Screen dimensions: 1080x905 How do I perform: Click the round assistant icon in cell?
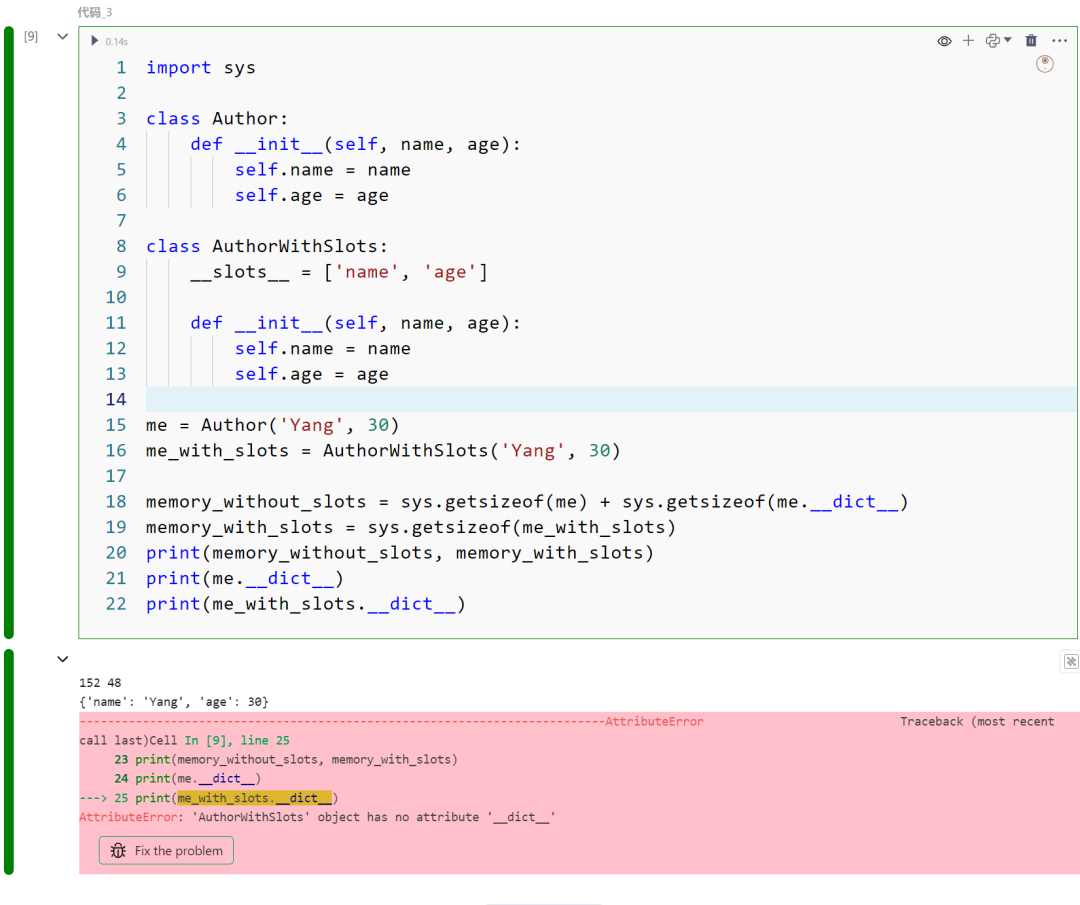tap(1045, 64)
